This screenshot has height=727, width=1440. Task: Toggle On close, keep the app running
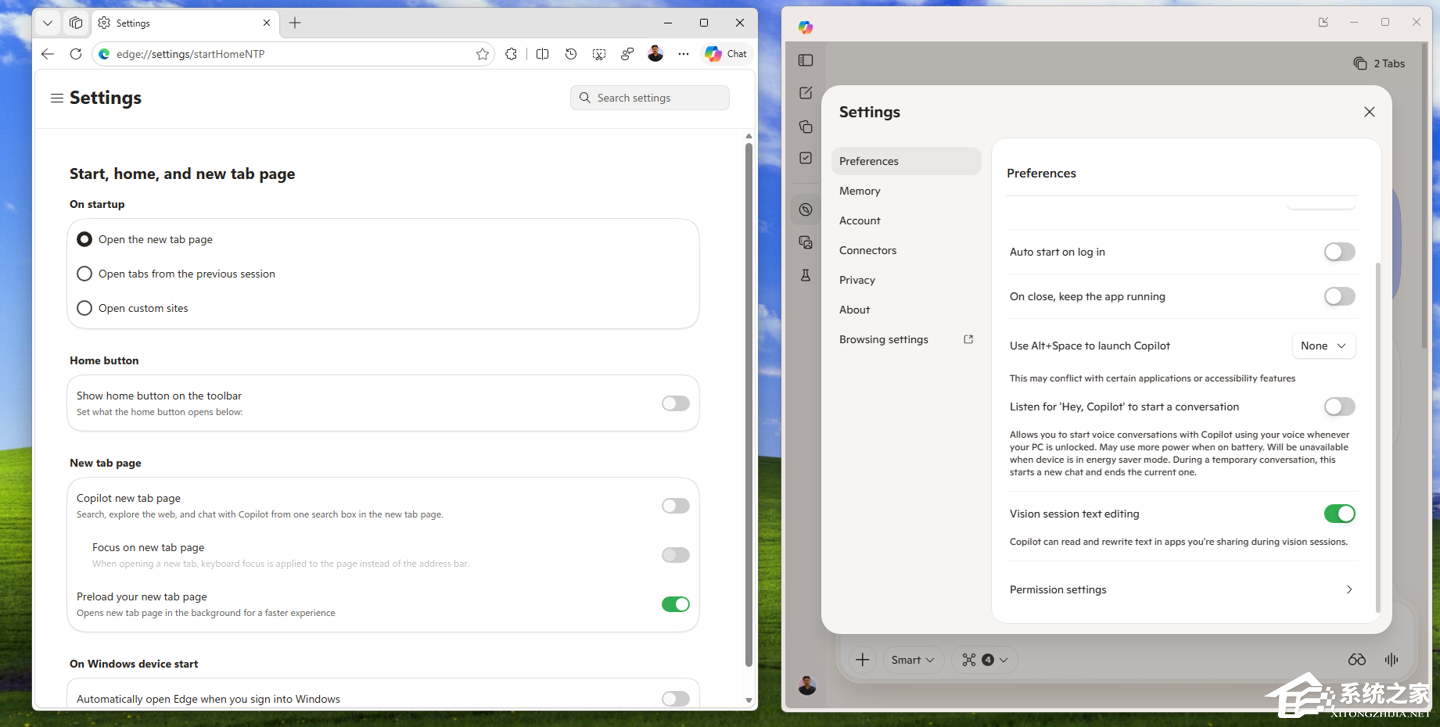pyautogui.click(x=1340, y=296)
